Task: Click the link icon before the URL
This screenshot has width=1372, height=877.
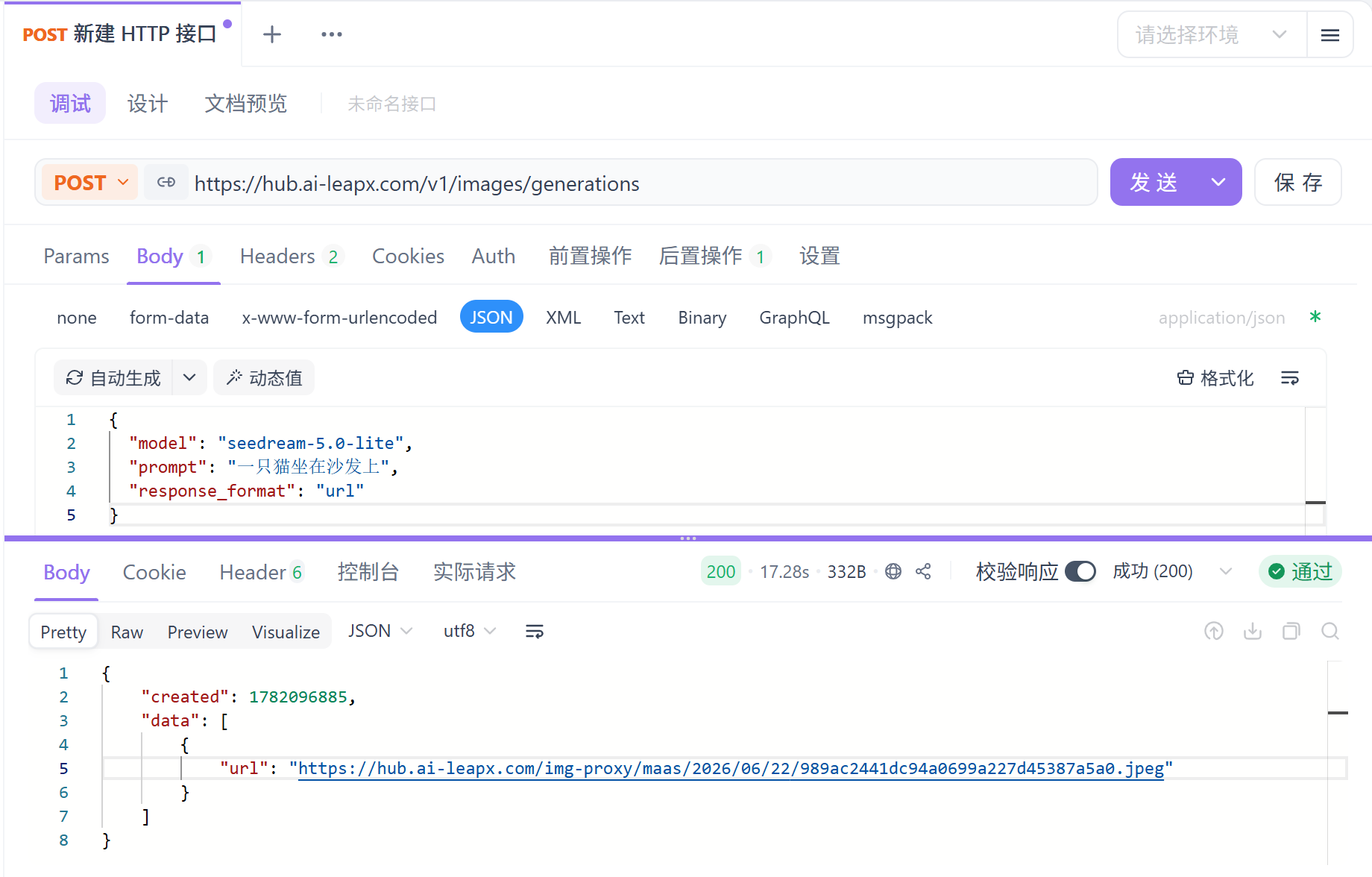Action: click(x=166, y=183)
